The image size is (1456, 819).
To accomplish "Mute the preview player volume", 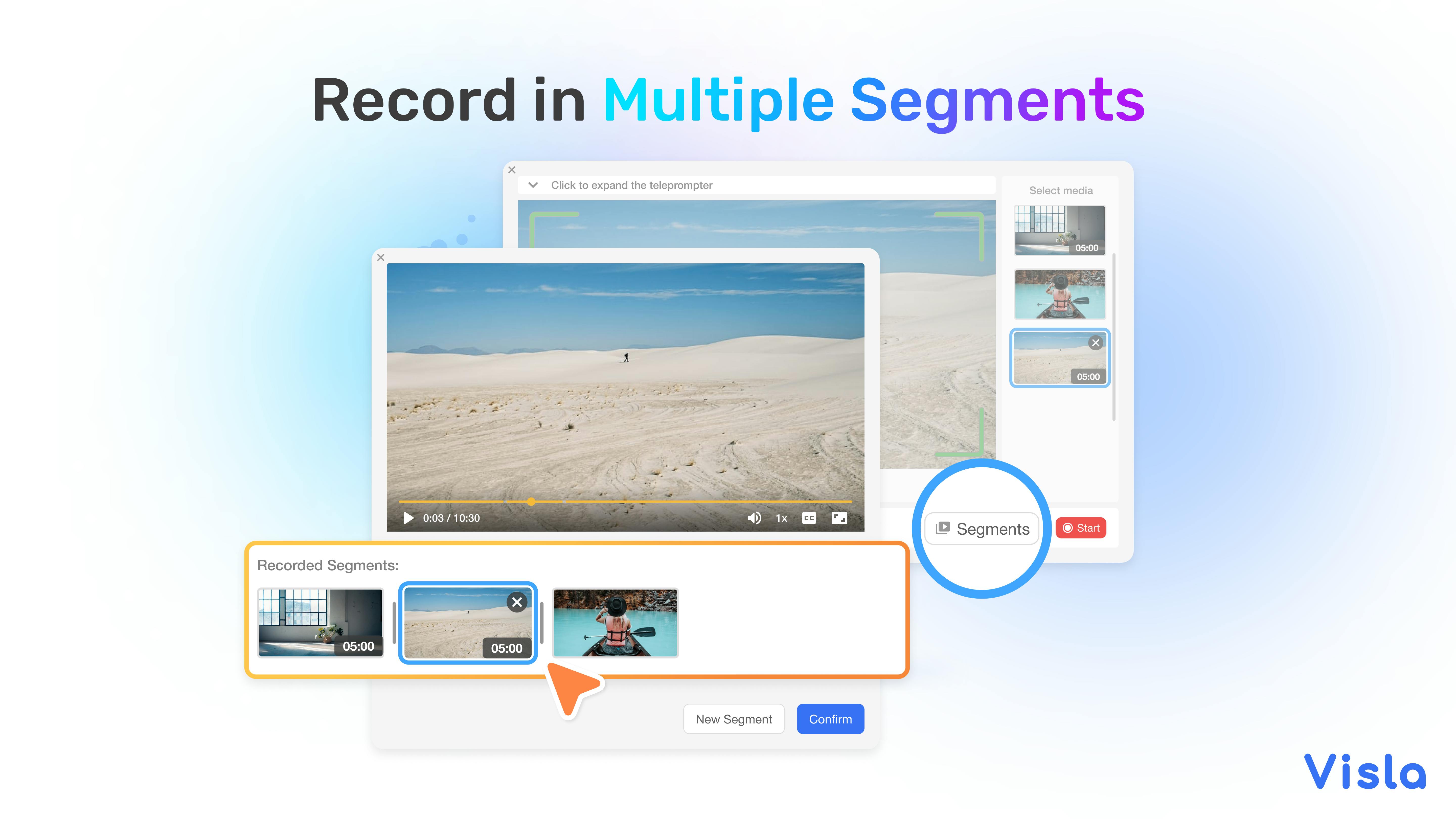I will coord(754,518).
